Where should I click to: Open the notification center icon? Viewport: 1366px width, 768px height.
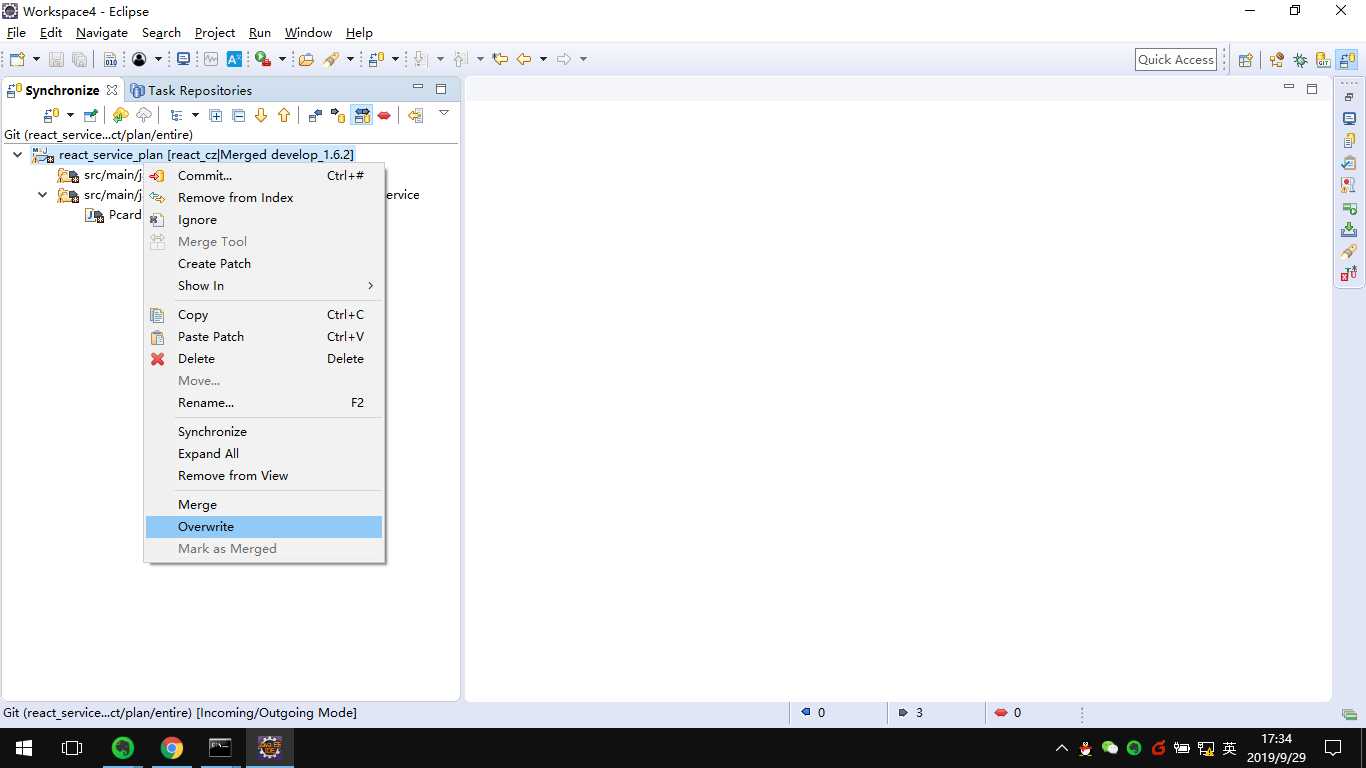click(1332, 748)
